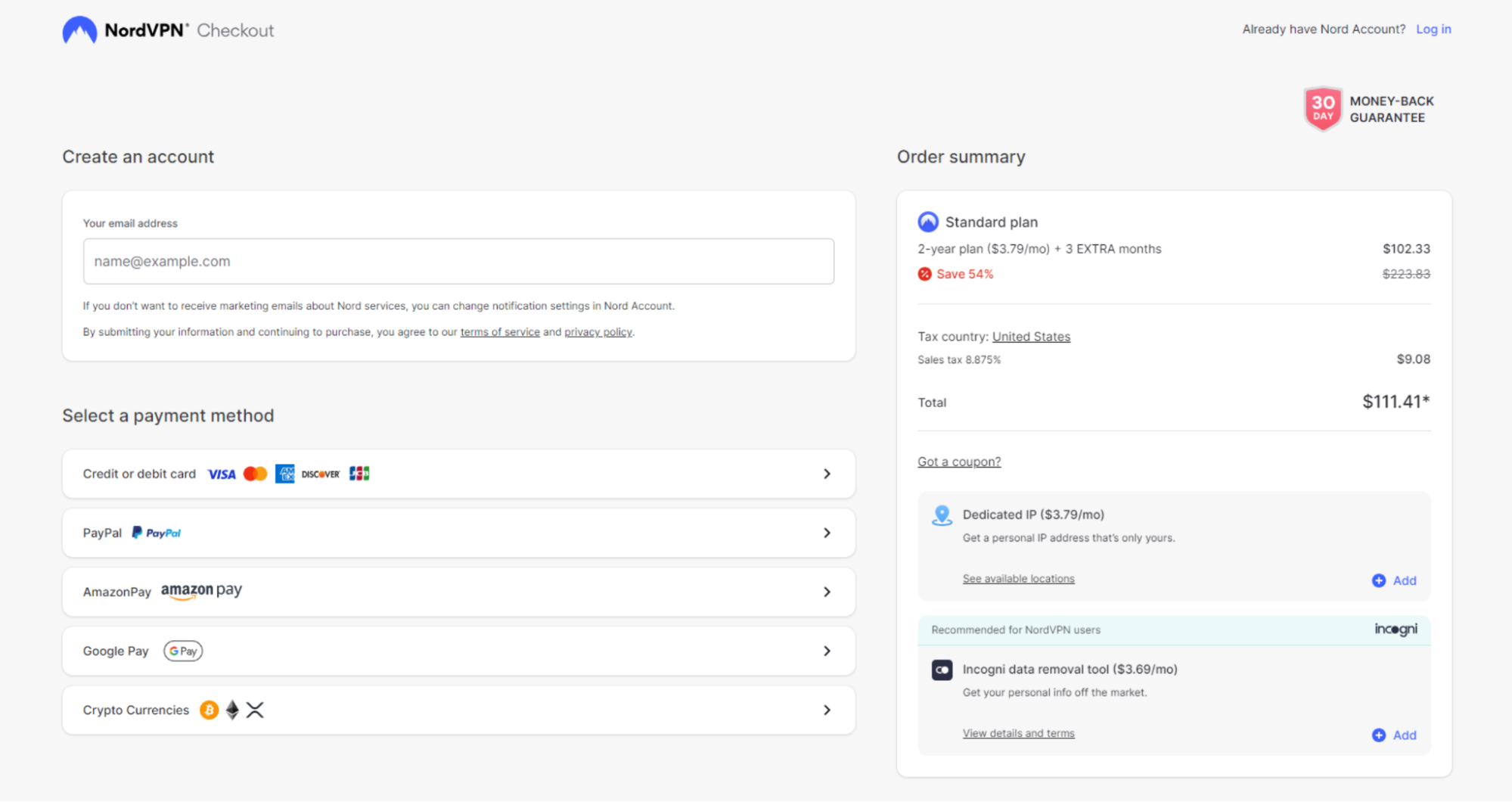Click the Dedicated IP location pin icon
This screenshot has height=802, width=1512.
[x=942, y=515]
